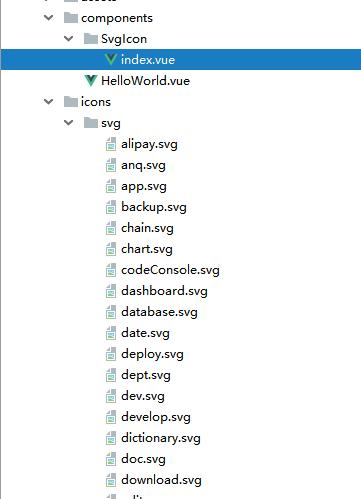Viewport: 361px width, 499px height.
Task: Click the SvgIcon folder icon
Action: pyautogui.click(x=91, y=39)
